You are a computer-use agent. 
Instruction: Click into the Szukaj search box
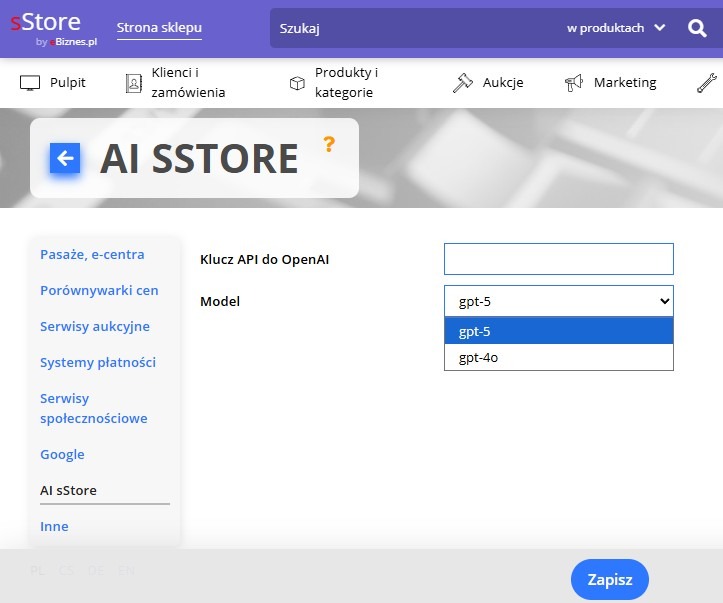click(410, 28)
